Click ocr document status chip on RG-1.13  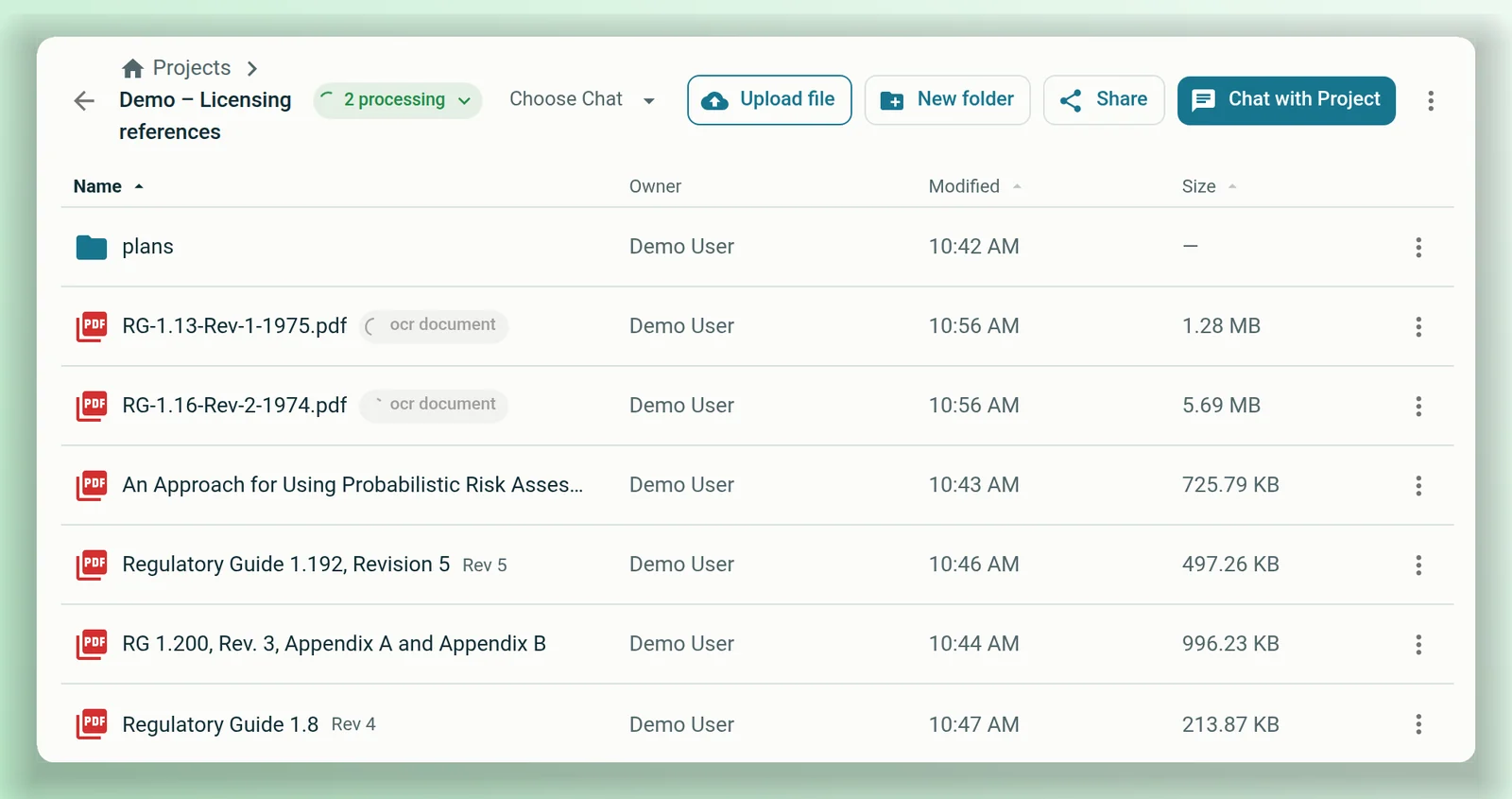(434, 325)
